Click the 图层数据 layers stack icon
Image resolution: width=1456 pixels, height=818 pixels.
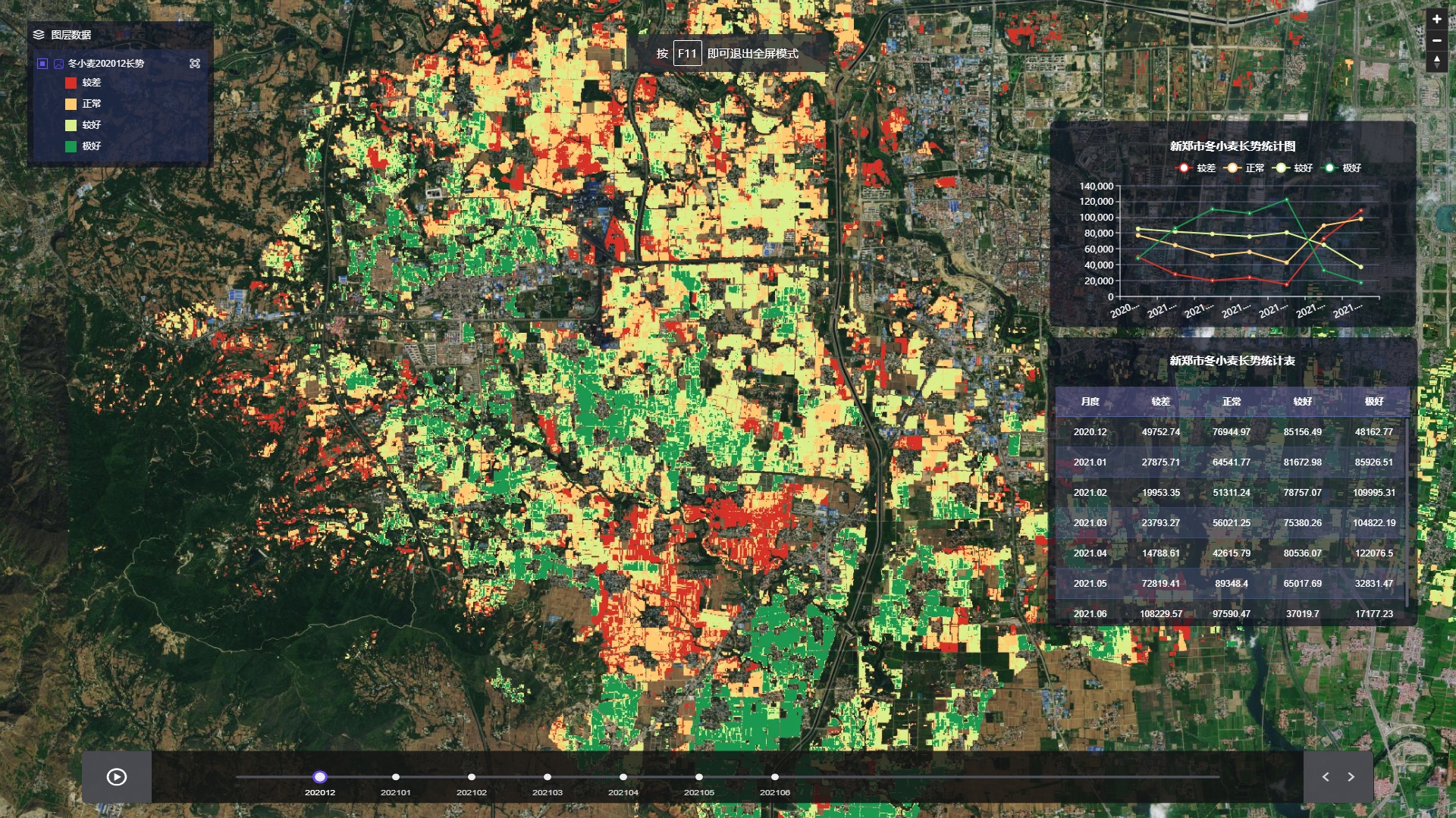[x=39, y=35]
